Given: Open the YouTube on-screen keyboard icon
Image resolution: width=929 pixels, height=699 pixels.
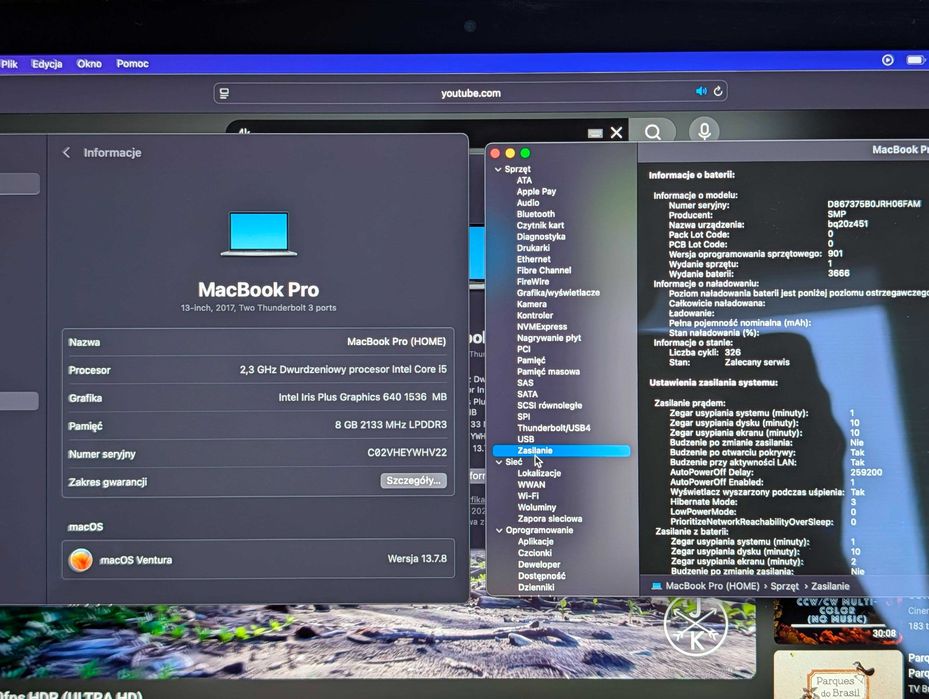Looking at the screenshot, I should point(595,133).
